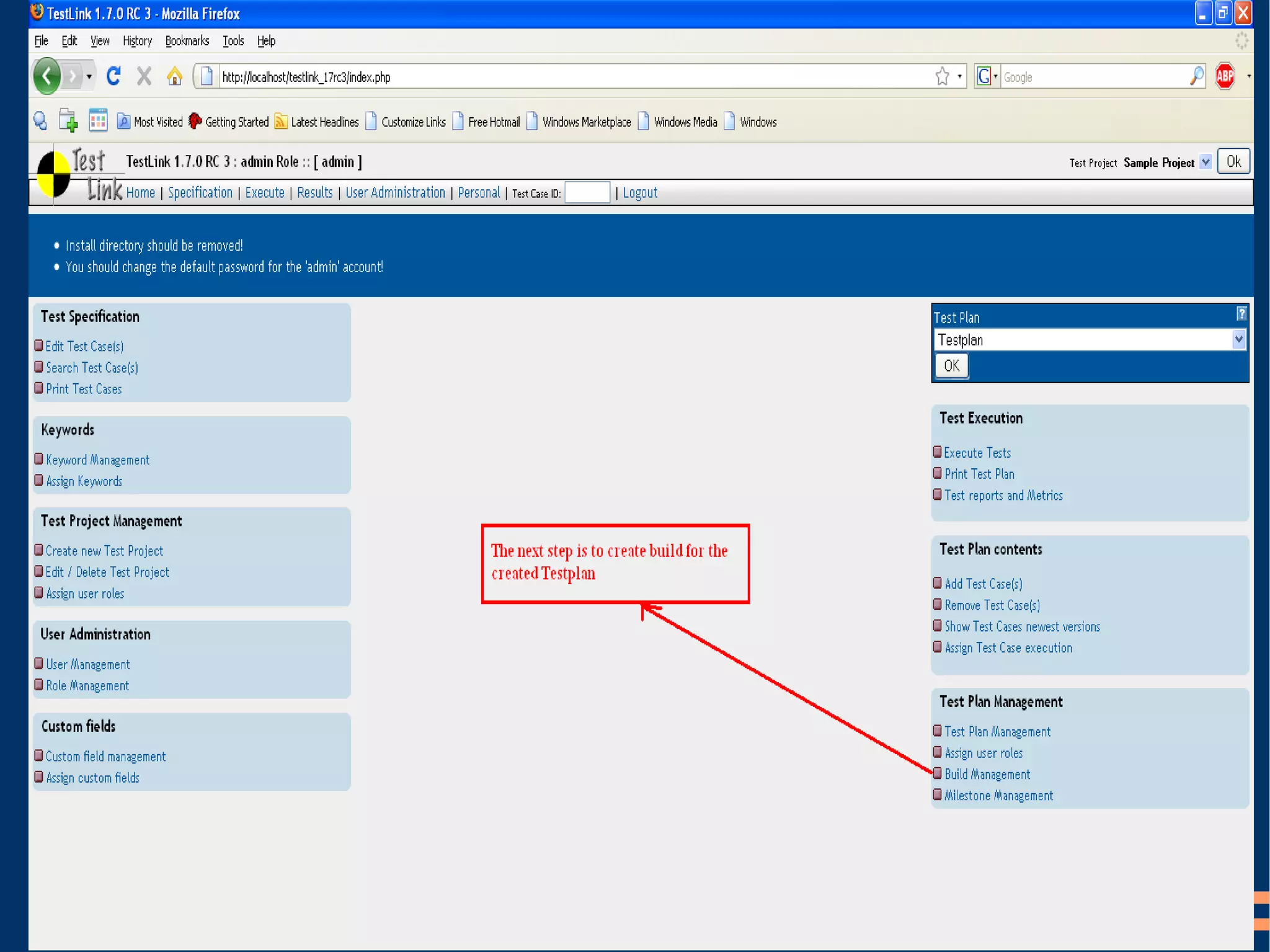Click the stop loading X icon
Viewport: 1270px width, 952px height.
(x=144, y=76)
